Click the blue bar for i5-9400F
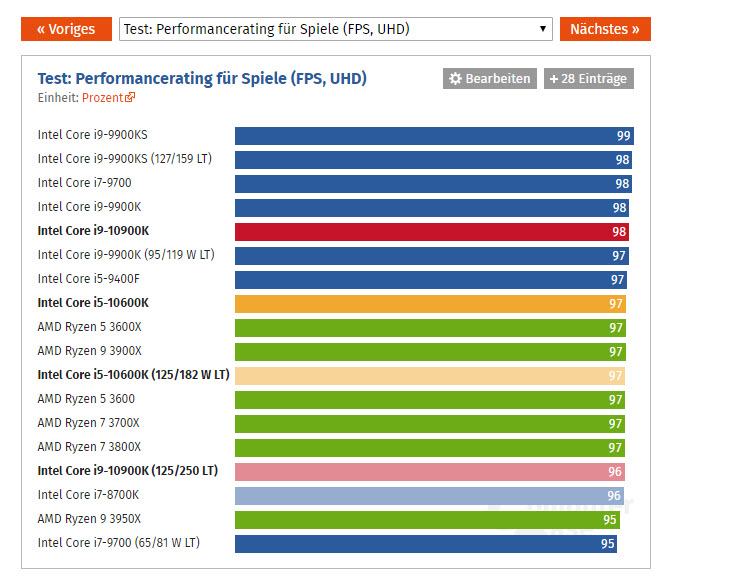753x578 pixels. tap(431, 280)
